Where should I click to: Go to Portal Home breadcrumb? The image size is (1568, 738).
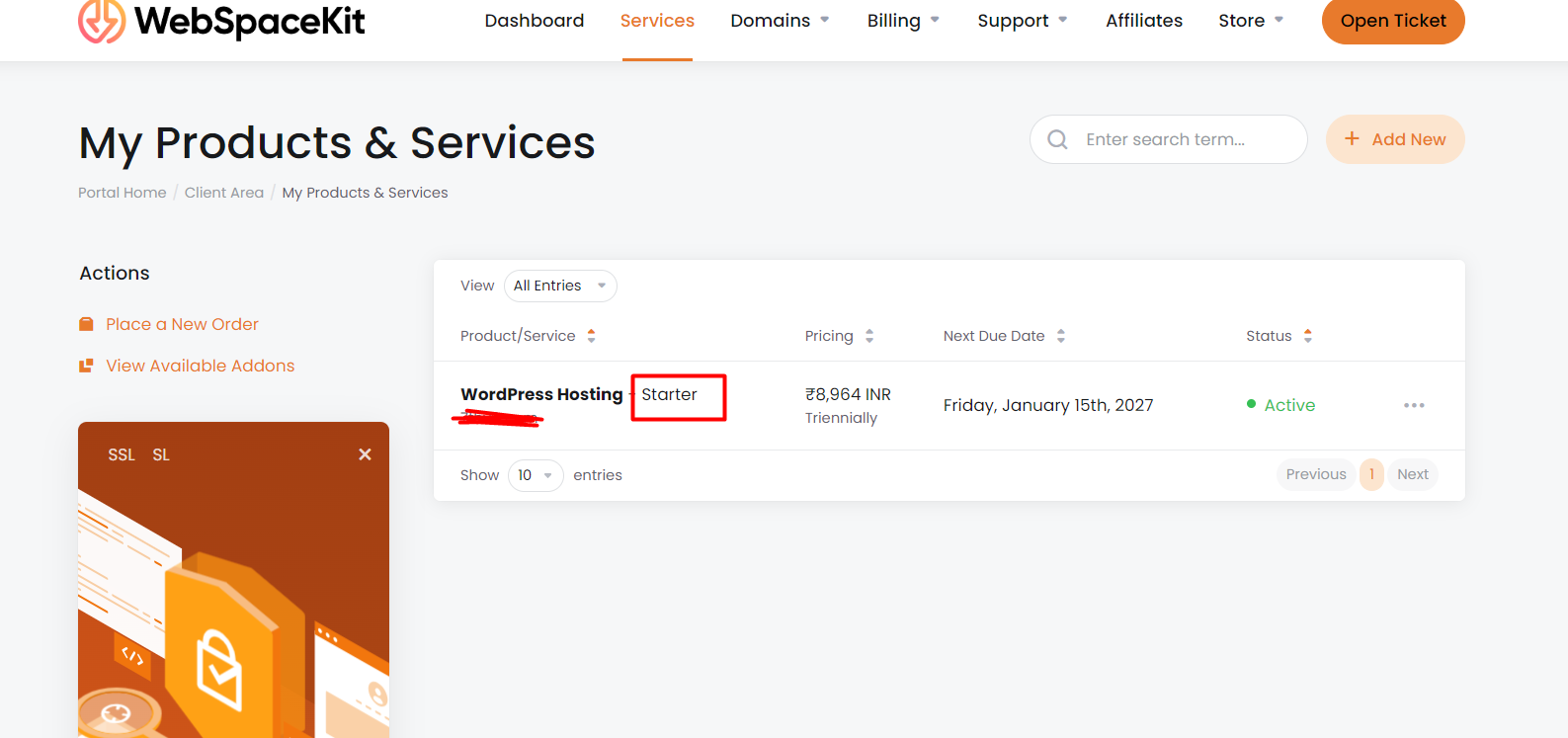[123, 193]
